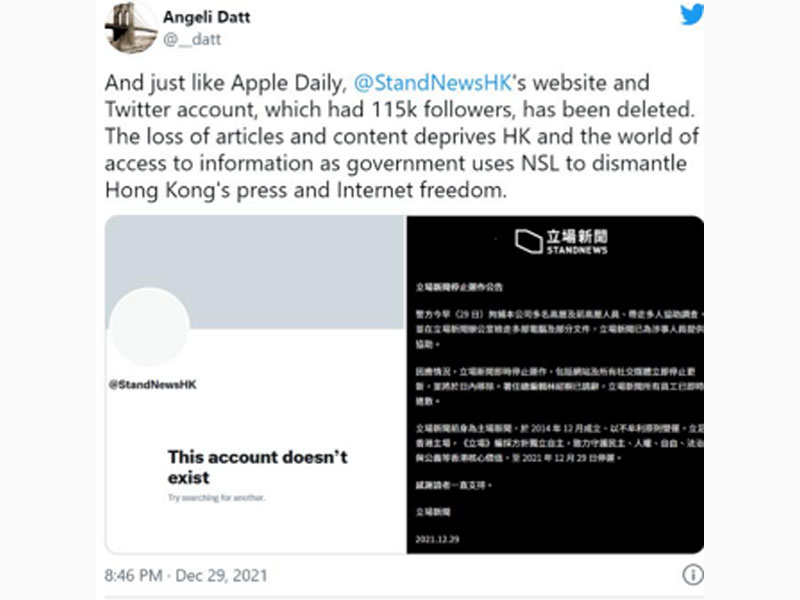Viewport: 800px width, 600px height.
Task: Click the 'Try searching for another' text
Action: 216,497
